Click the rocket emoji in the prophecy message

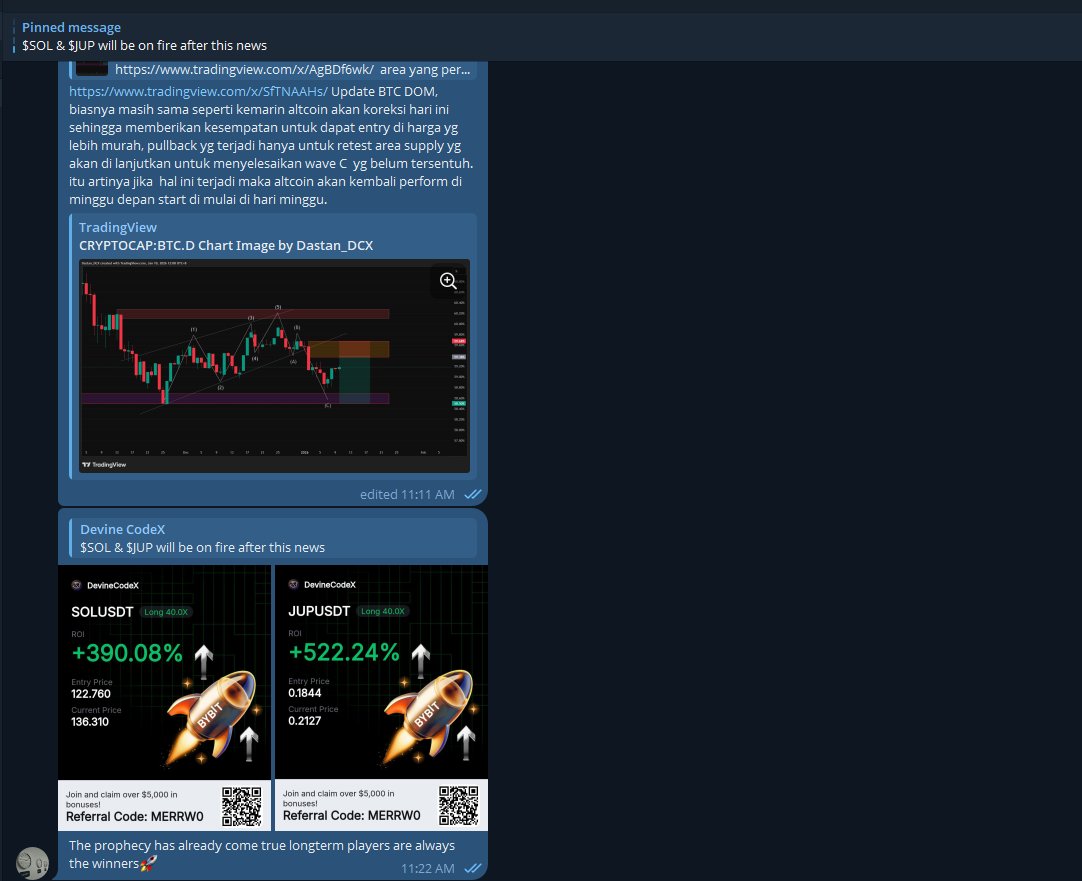[x=148, y=861]
